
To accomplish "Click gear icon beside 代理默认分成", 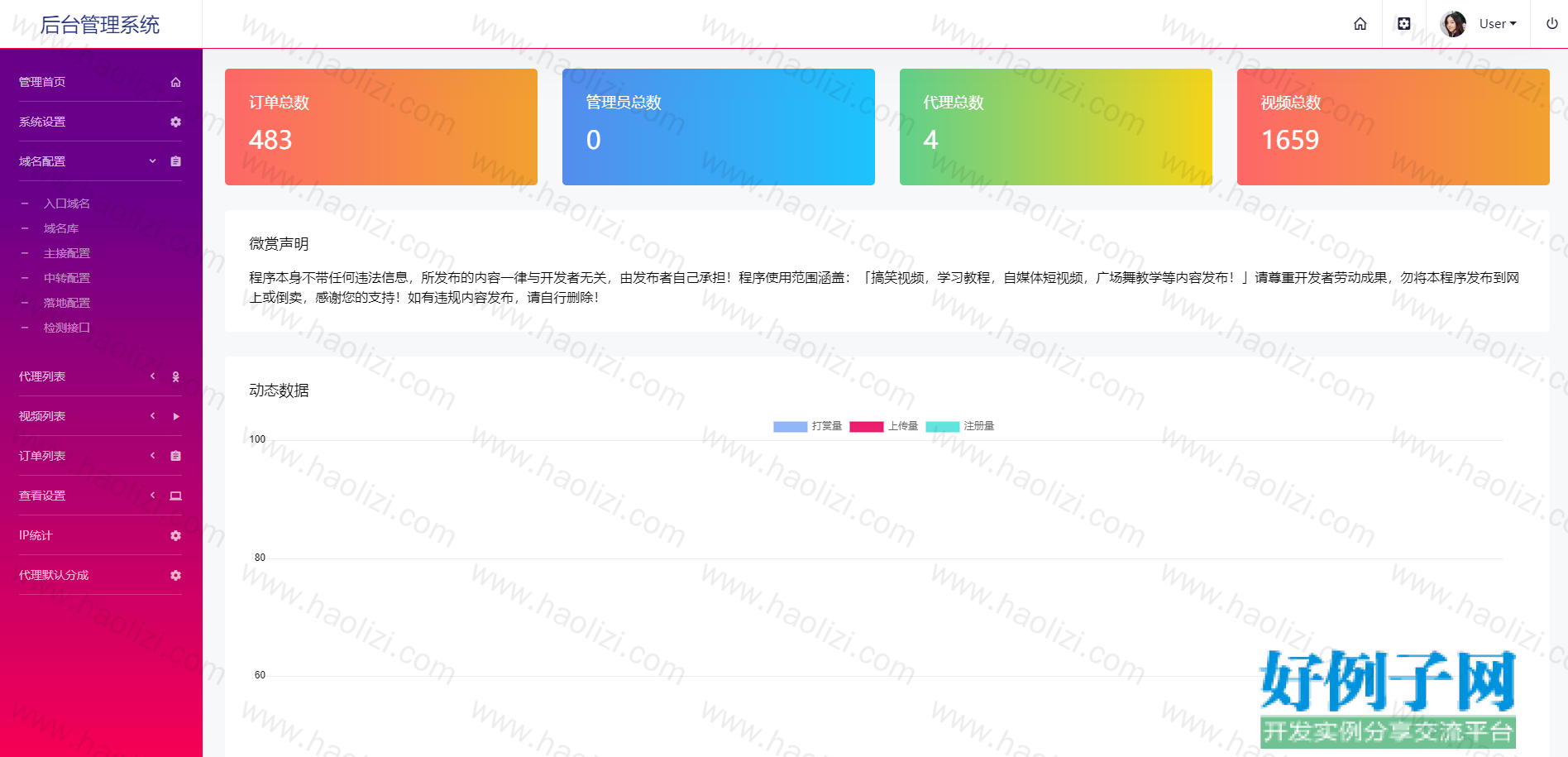I will [x=175, y=575].
